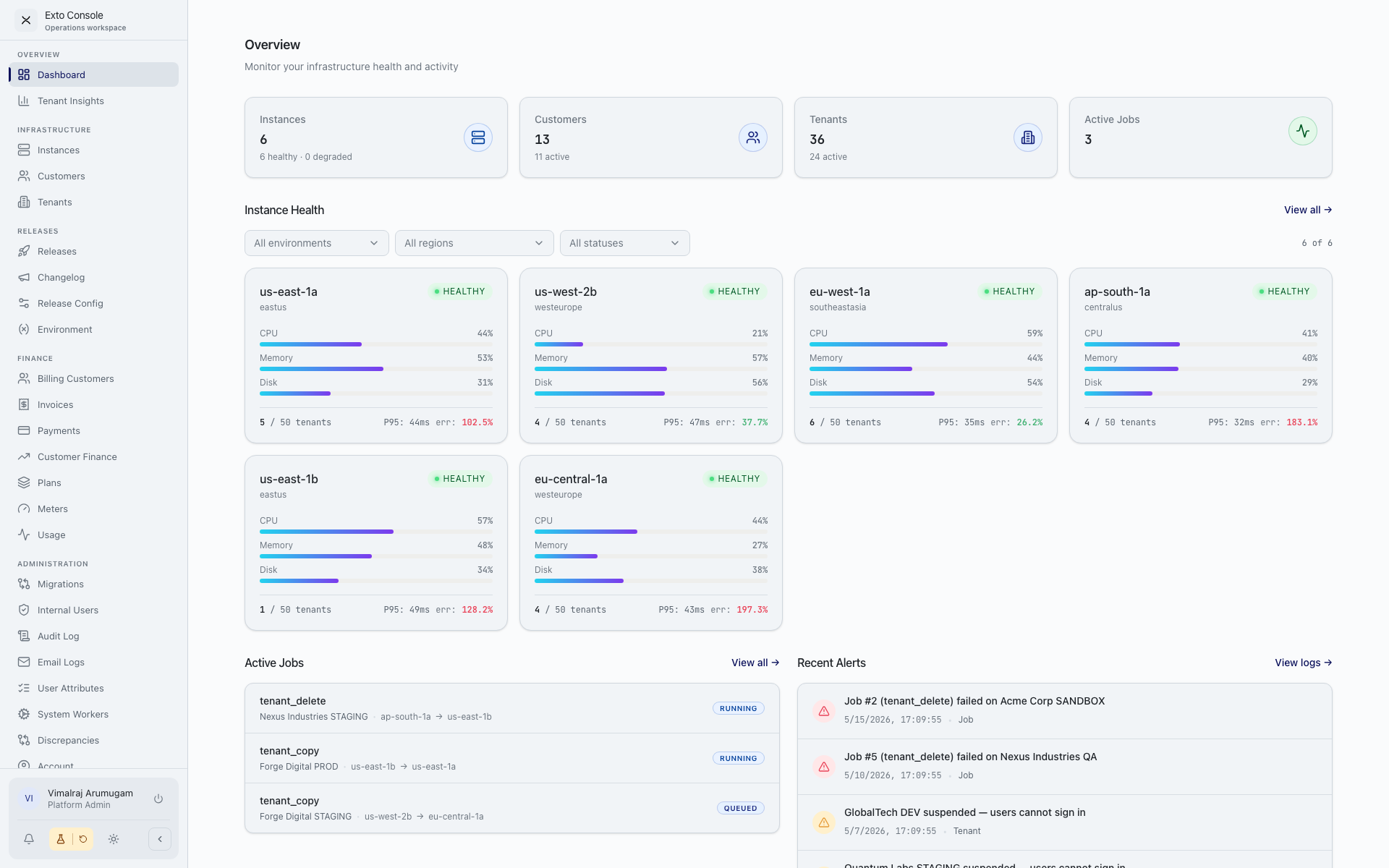
Task: Click the Release Config sliders icon
Action: point(24,303)
